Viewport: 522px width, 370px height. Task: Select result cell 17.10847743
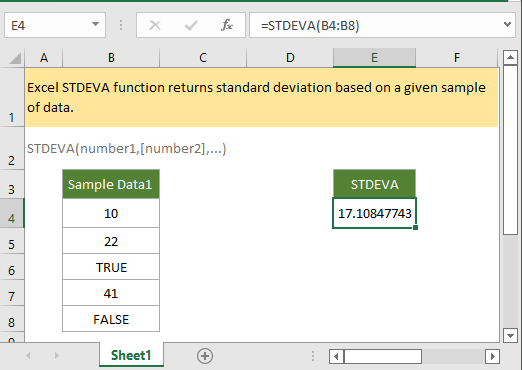pyautogui.click(x=374, y=213)
